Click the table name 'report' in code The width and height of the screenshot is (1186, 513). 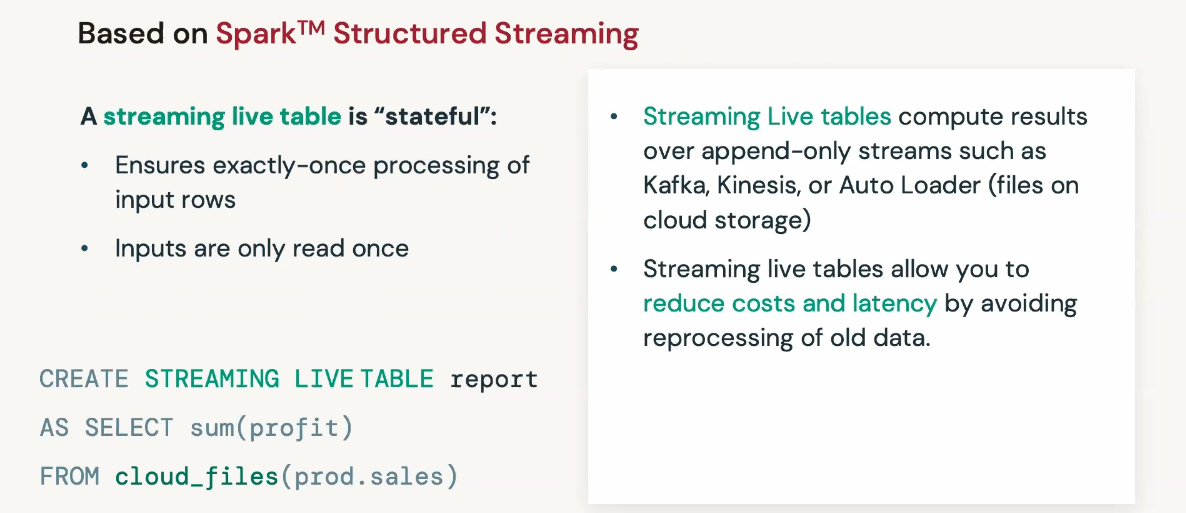tap(494, 379)
